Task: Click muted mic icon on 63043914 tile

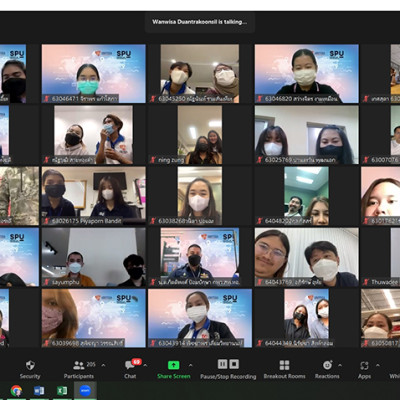Action: click(153, 343)
